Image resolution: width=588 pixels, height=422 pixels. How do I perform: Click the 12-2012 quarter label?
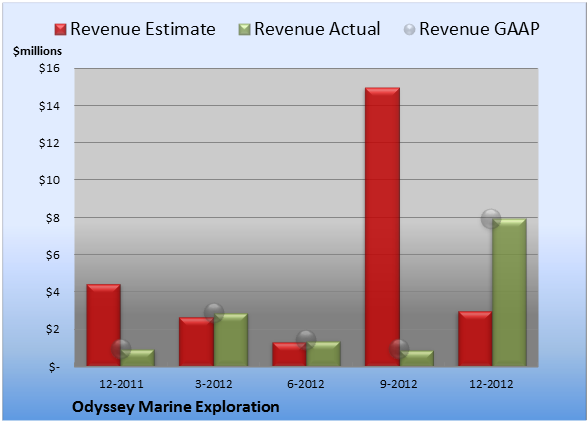491,384
